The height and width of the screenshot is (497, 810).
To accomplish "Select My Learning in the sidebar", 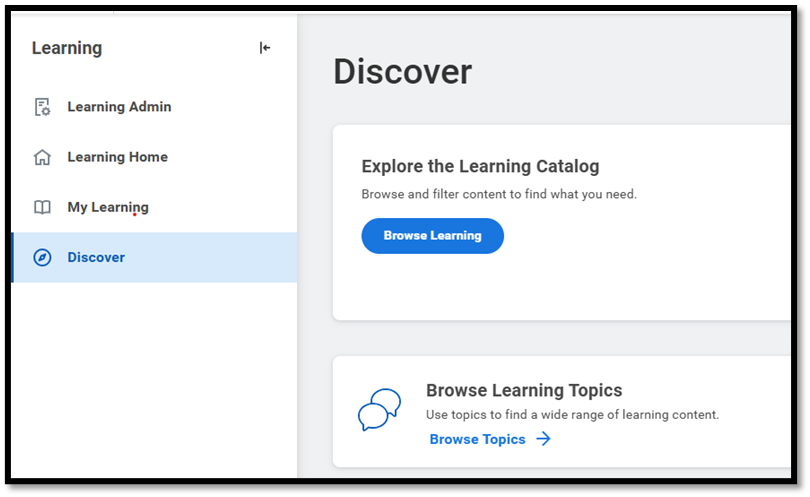I will tap(108, 207).
